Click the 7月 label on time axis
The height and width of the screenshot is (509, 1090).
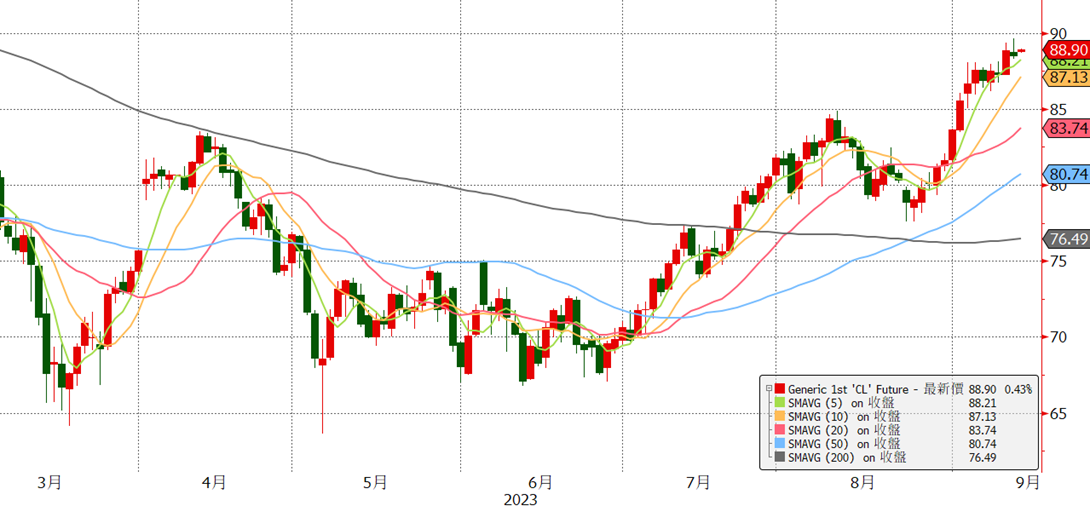point(698,481)
